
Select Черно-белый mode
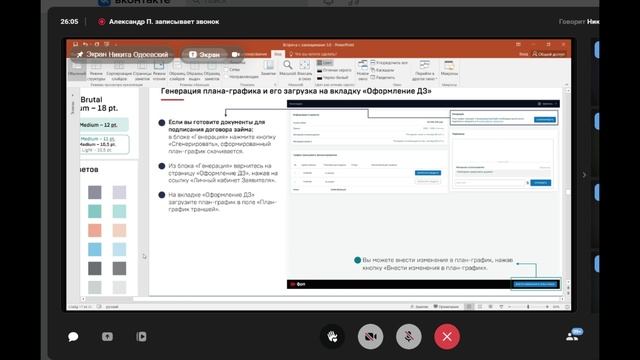click(x=333, y=78)
